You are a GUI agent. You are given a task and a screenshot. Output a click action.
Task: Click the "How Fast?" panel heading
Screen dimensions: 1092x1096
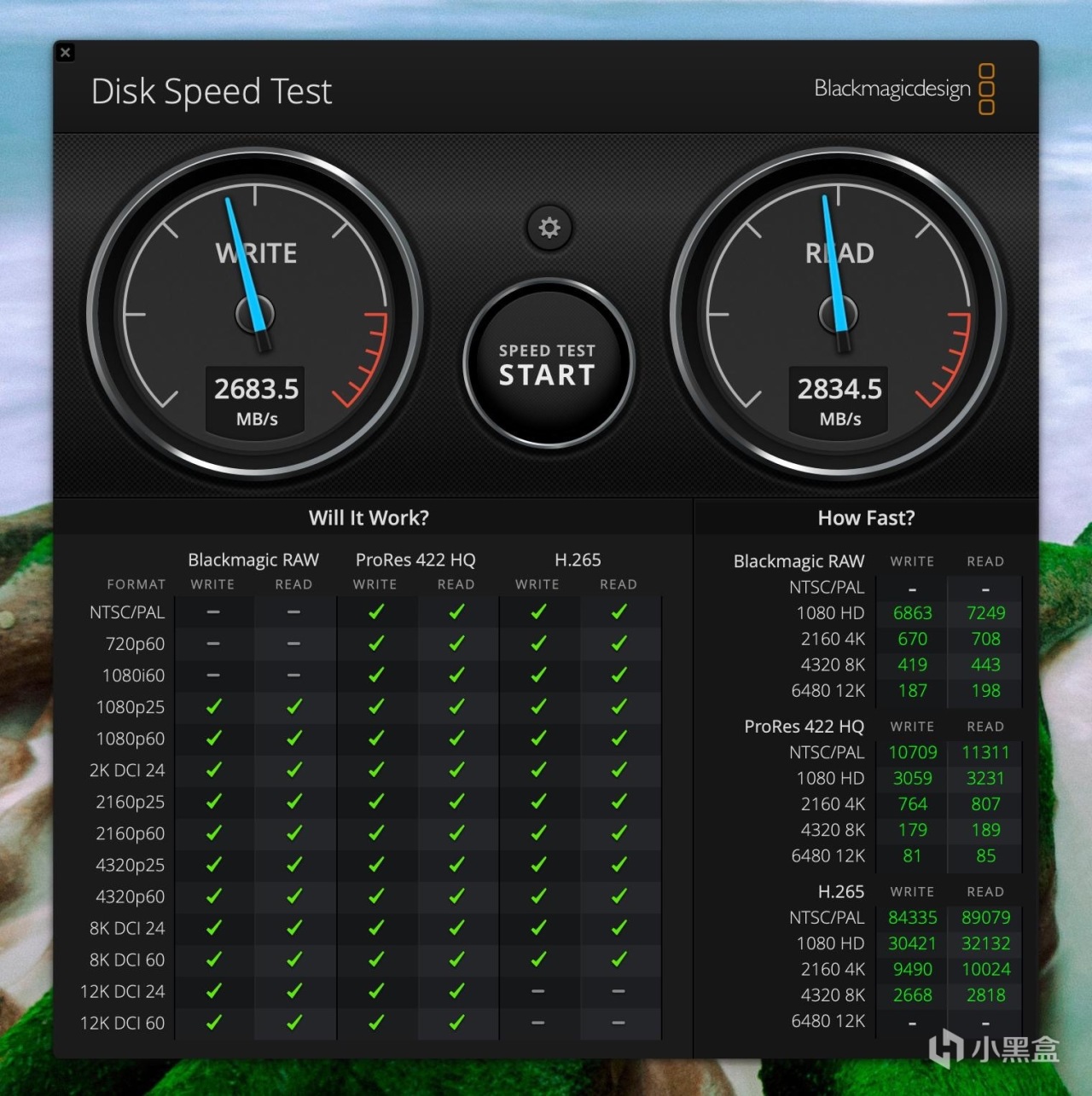tap(866, 518)
